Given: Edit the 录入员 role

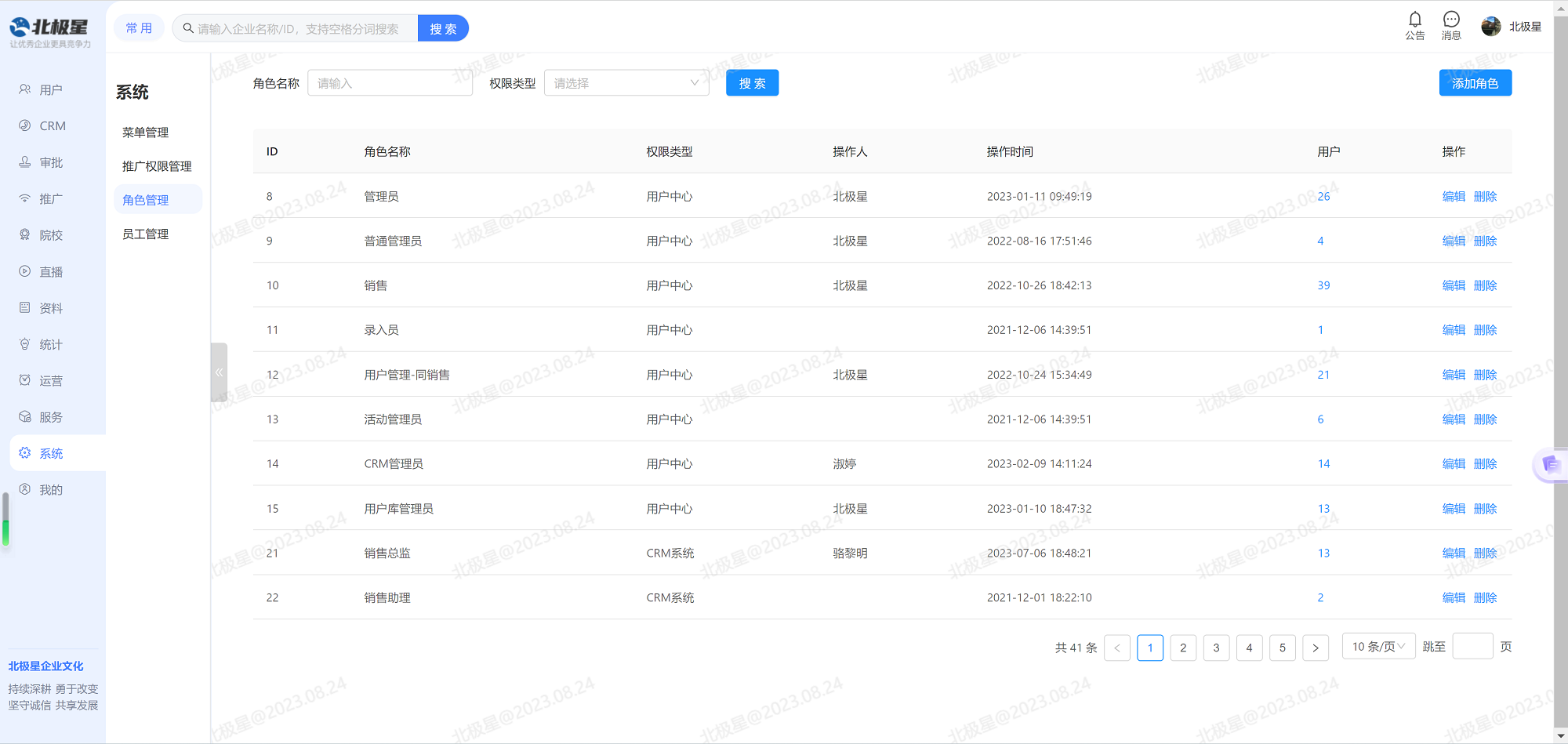Looking at the screenshot, I should [x=1454, y=330].
